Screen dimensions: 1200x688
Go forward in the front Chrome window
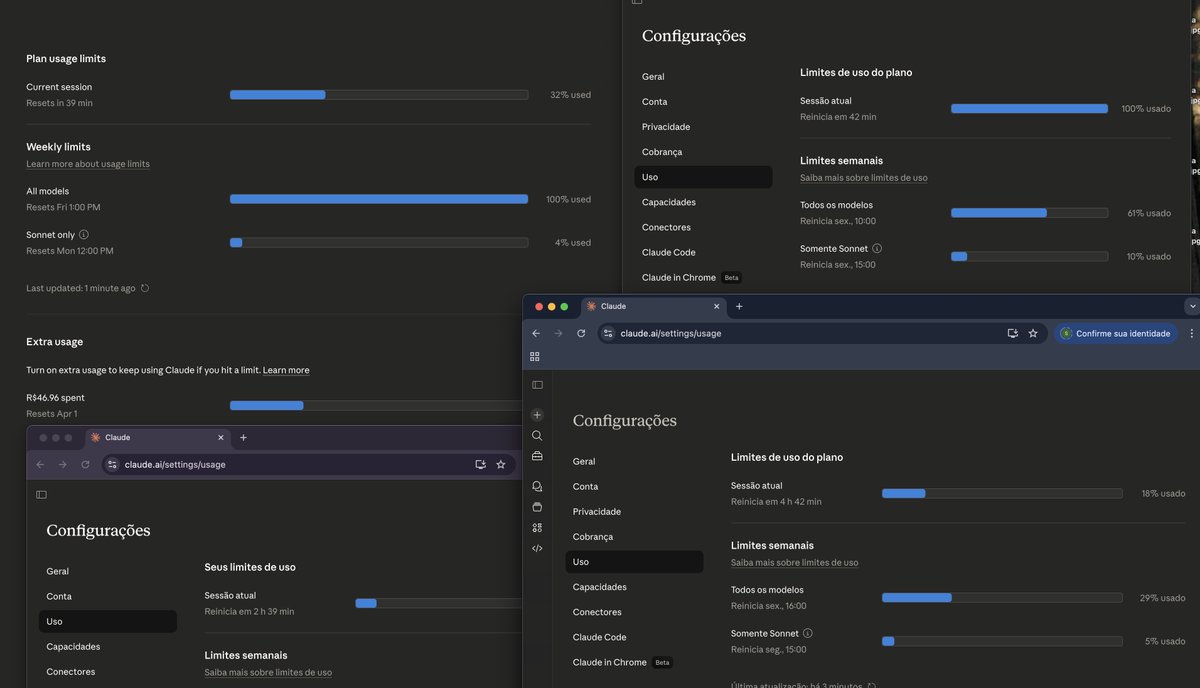point(558,333)
